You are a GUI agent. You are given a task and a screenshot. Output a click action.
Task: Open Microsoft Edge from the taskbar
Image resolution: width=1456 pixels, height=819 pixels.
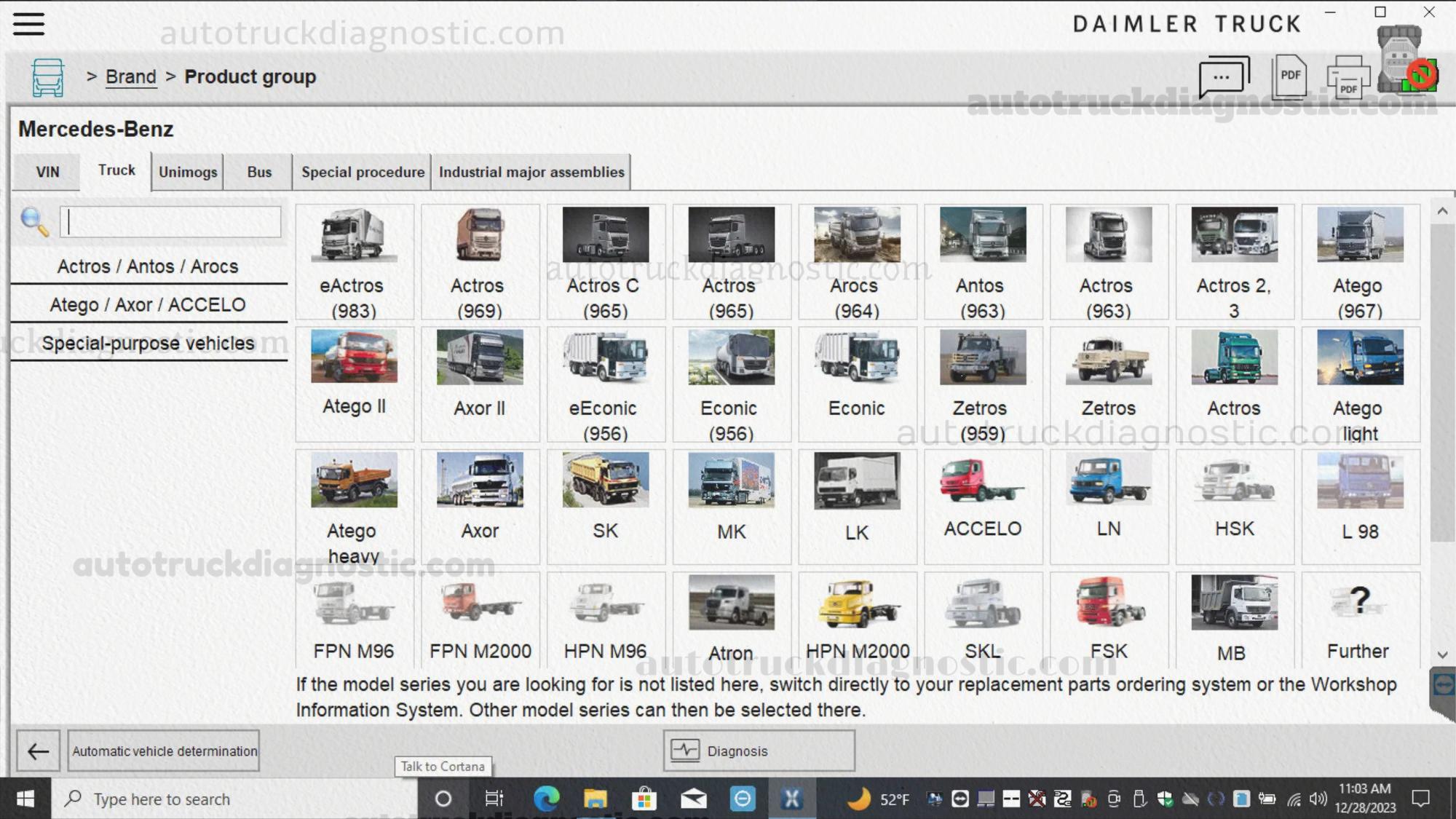pyautogui.click(x=545, y=799)
